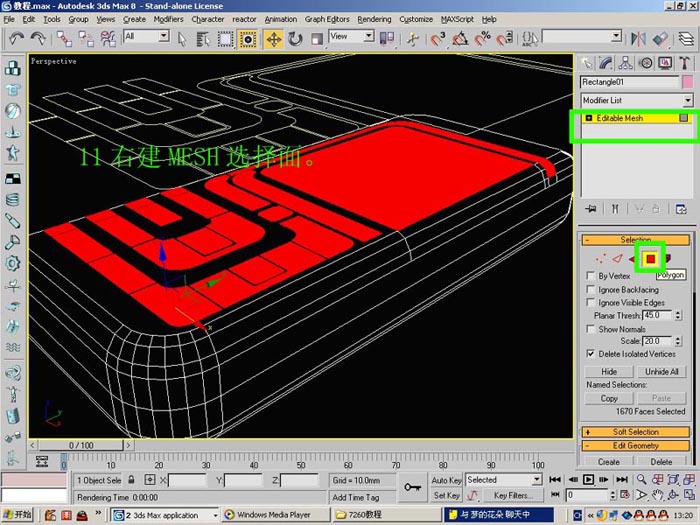Open the All selection filter dropdown

click(x=164, y=36)
